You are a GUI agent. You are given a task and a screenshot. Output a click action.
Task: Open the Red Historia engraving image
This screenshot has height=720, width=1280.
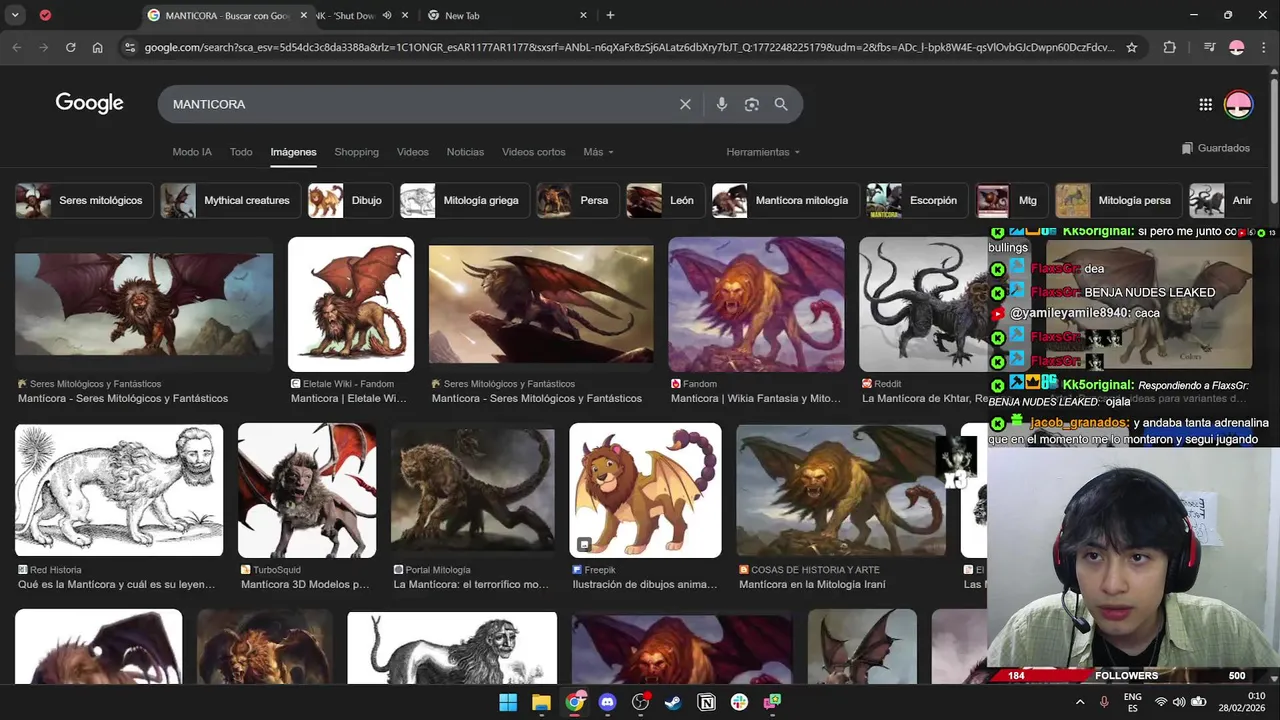119,490
